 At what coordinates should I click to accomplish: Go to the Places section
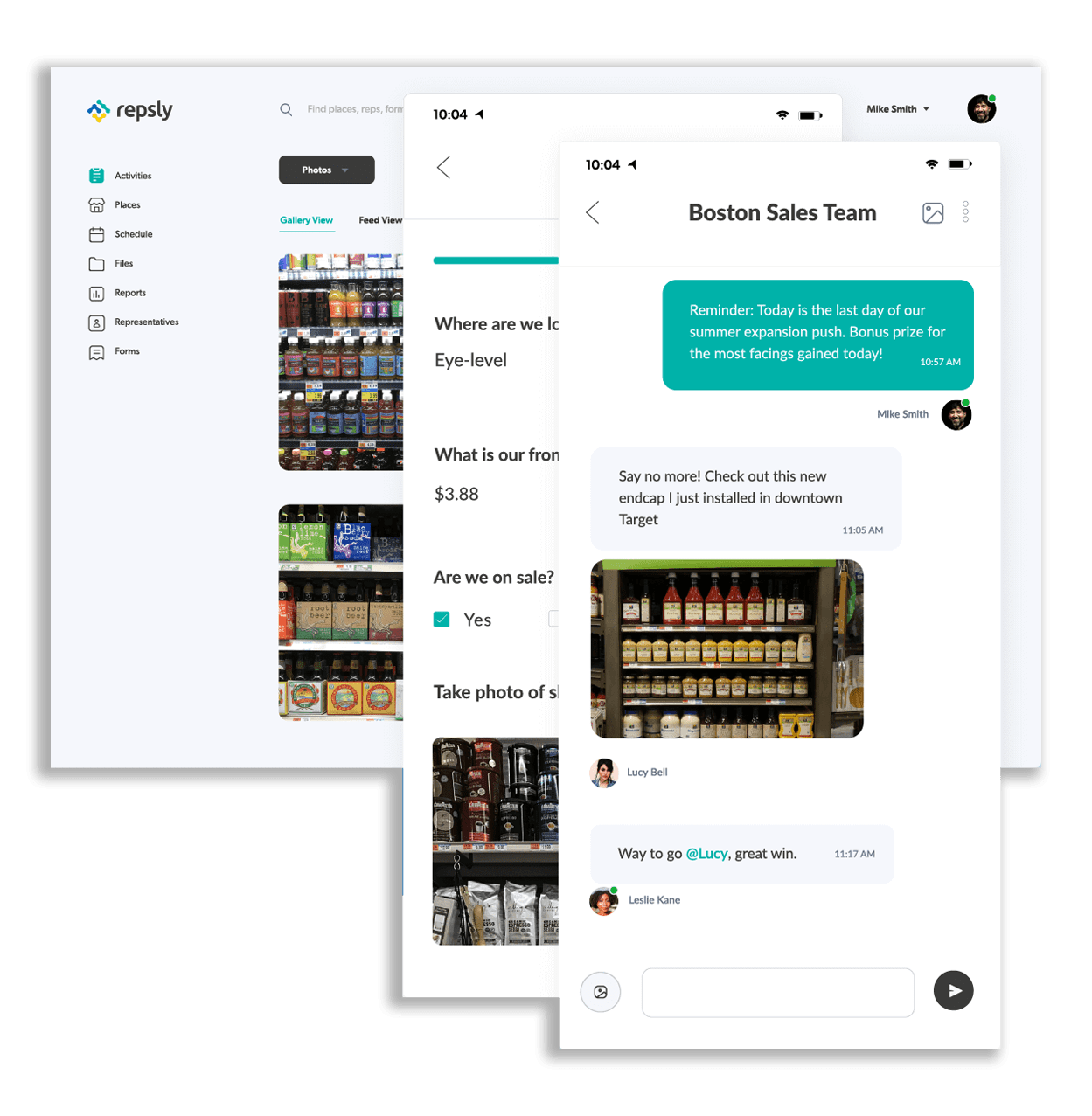(127, 205)
